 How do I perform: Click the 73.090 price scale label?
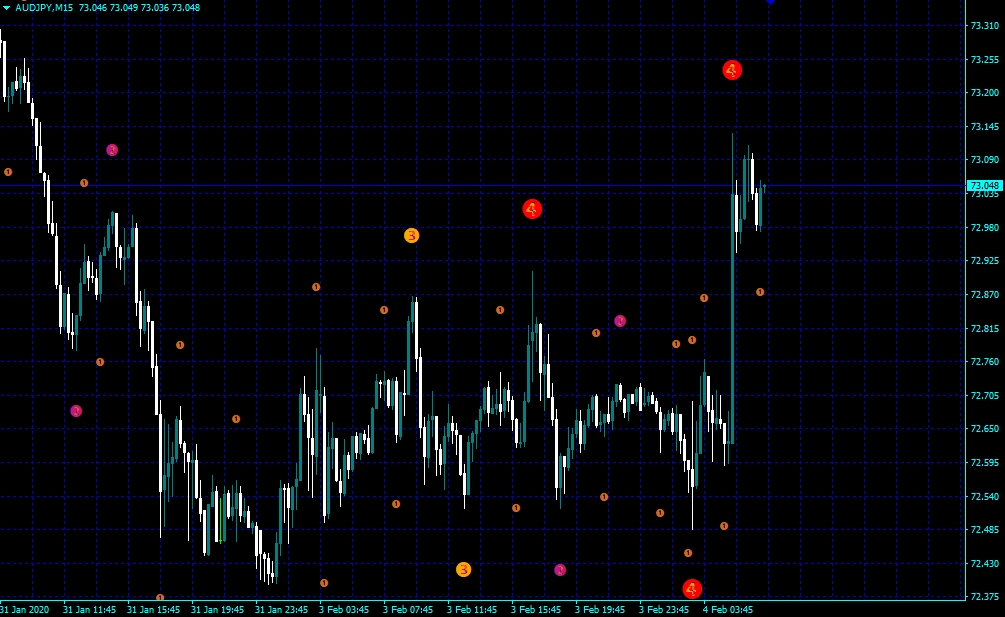(984, 160)
